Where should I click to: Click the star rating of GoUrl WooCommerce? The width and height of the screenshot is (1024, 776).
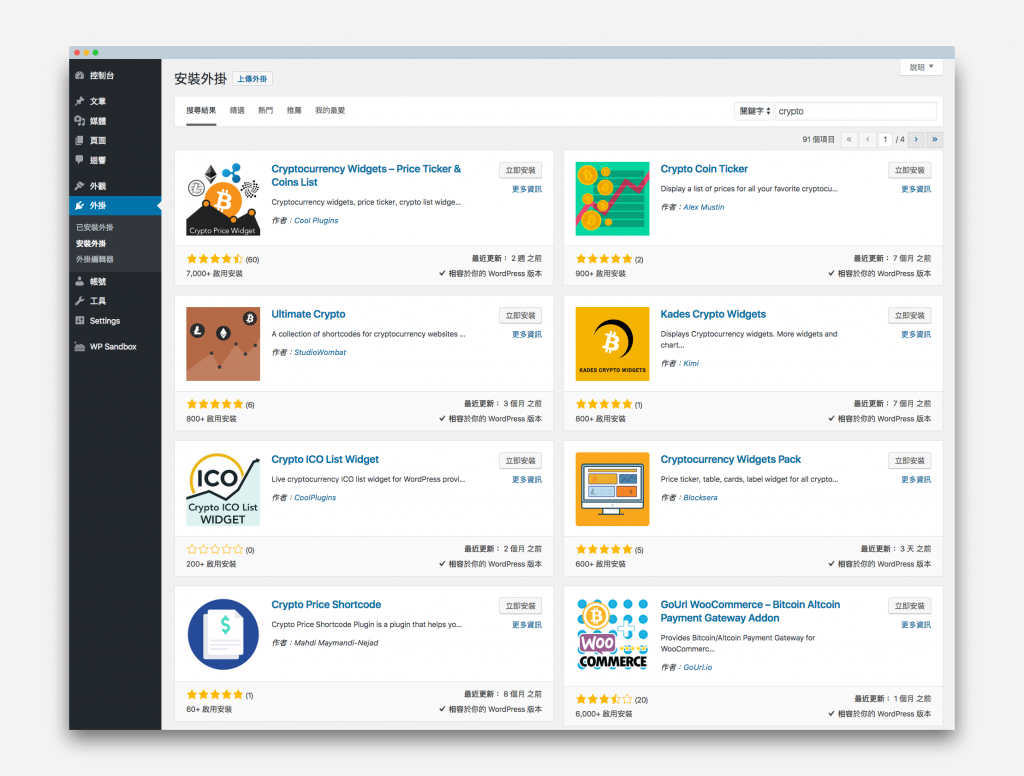604,699
